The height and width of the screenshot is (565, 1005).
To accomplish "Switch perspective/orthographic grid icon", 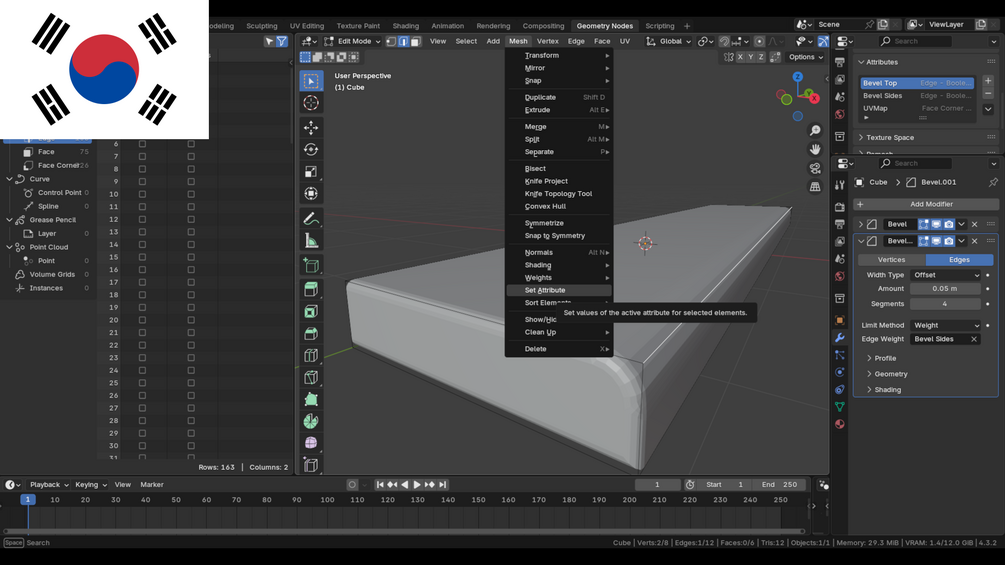I will (x=815, y=187).
